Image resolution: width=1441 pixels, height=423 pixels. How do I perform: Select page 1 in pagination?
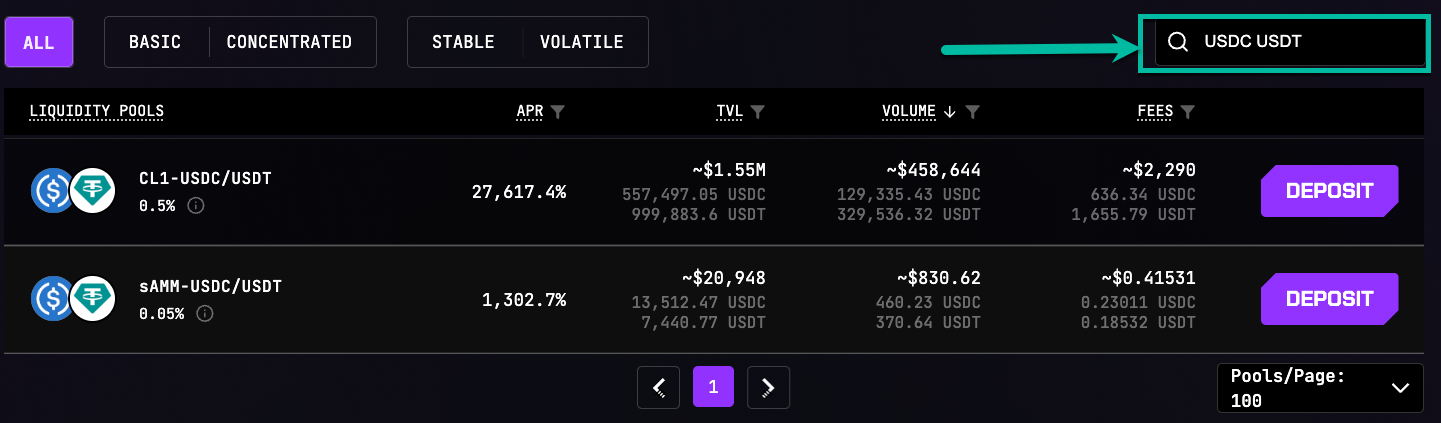click(x=713, y=387)
